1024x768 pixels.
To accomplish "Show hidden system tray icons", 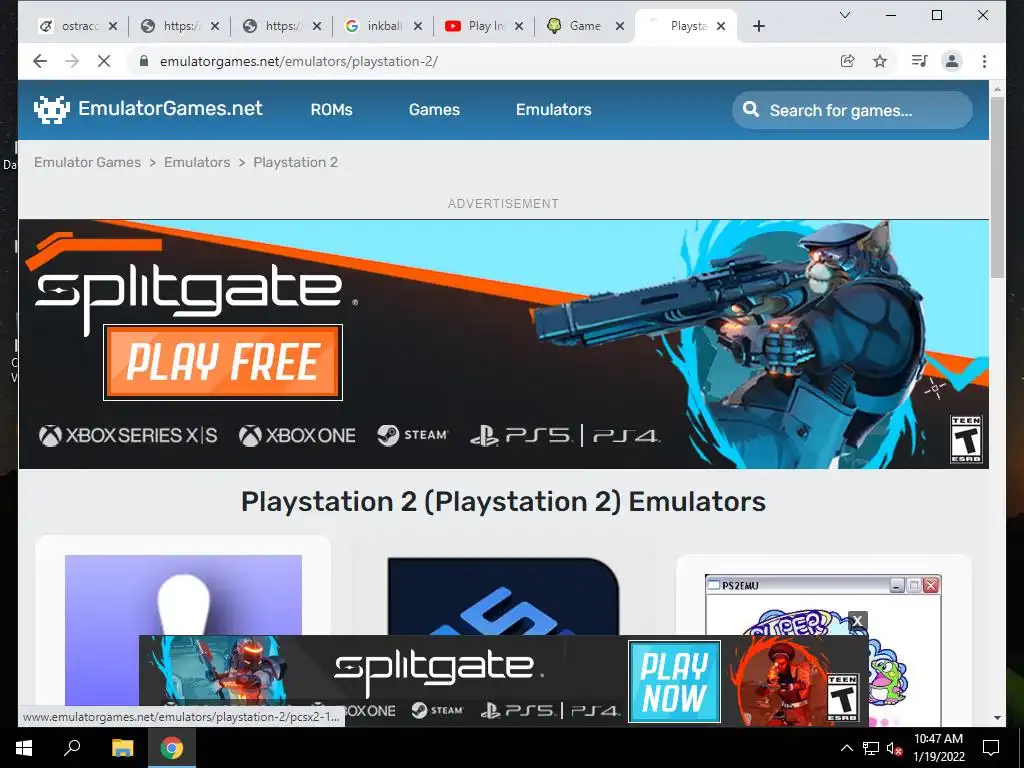I will coord(846,748).
